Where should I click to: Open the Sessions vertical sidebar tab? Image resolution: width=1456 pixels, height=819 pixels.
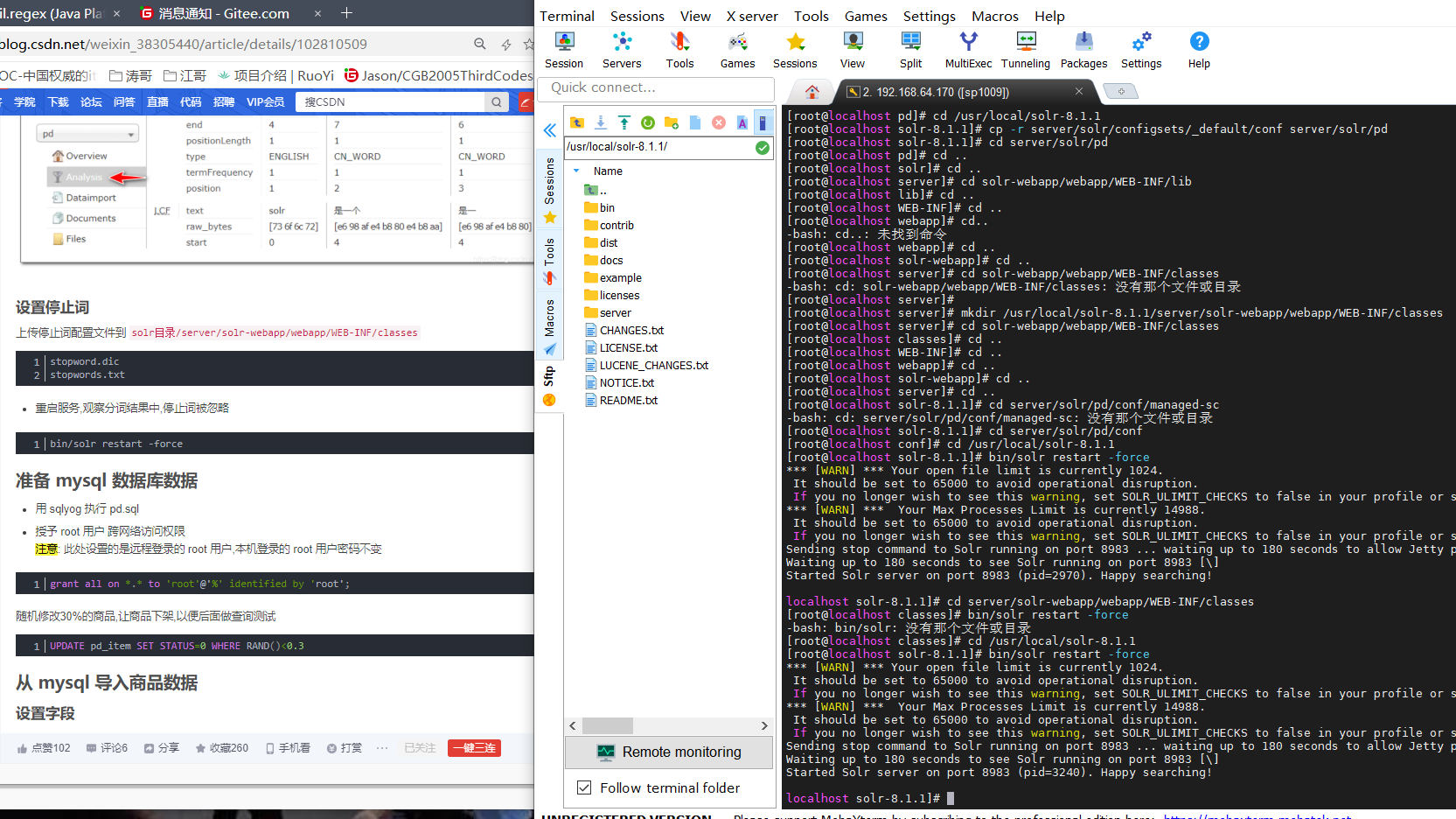coord(549,190)
